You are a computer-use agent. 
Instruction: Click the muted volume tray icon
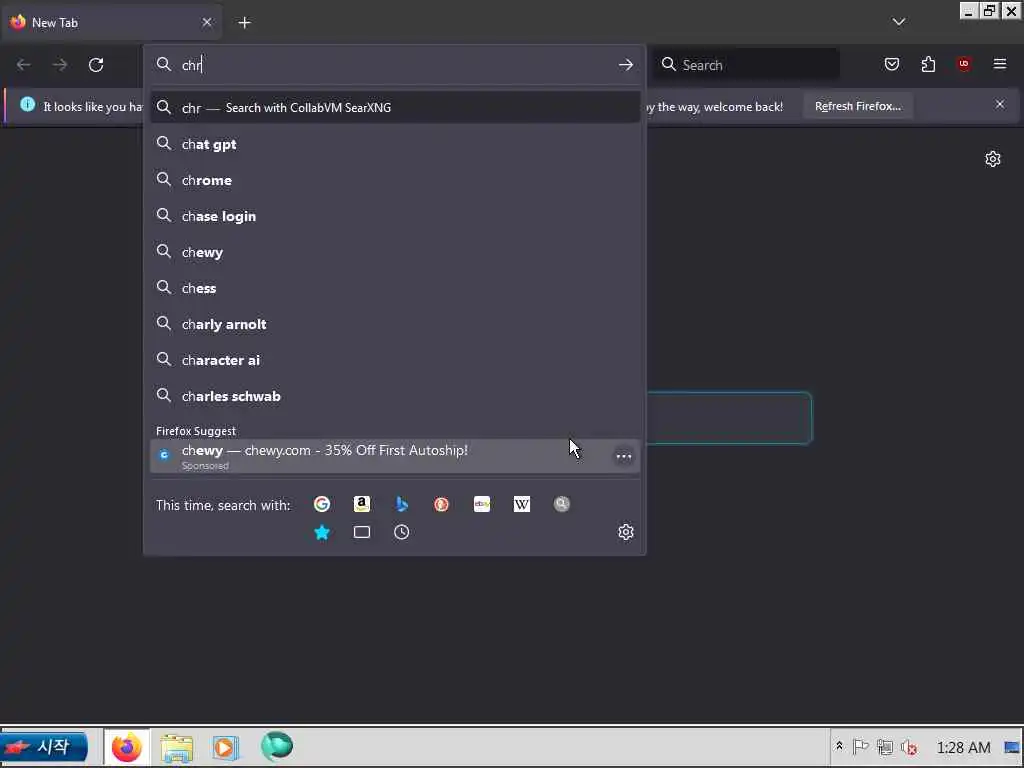[908, 746]
